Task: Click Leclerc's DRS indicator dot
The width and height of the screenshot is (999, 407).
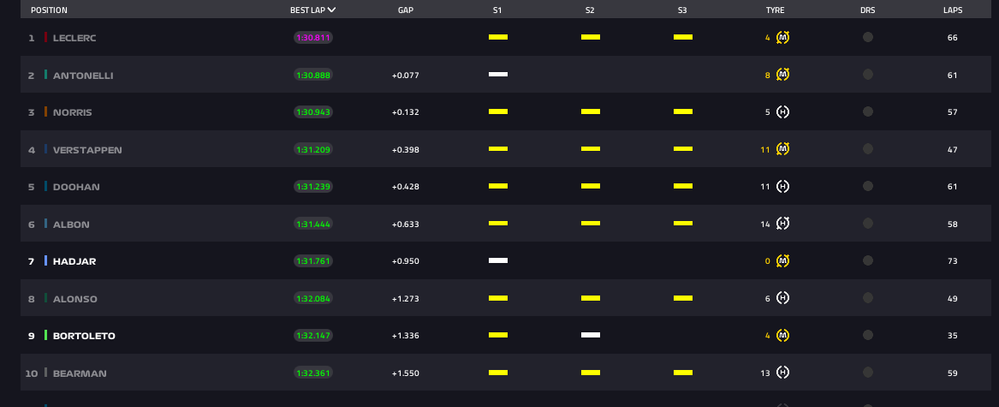Action: click(x=868, y=38)
